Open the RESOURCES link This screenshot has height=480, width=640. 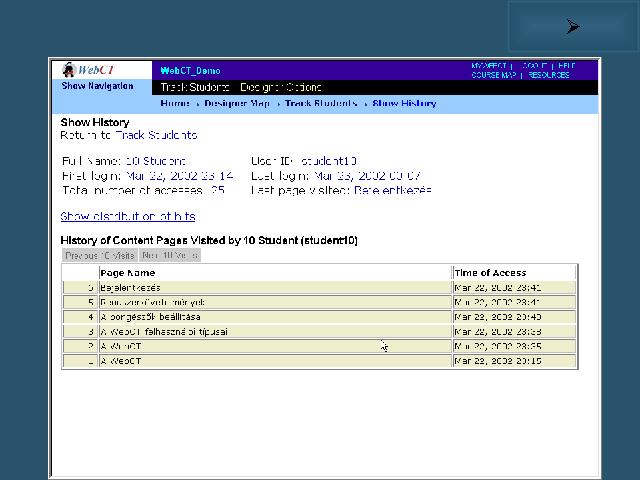coord(549,75)
